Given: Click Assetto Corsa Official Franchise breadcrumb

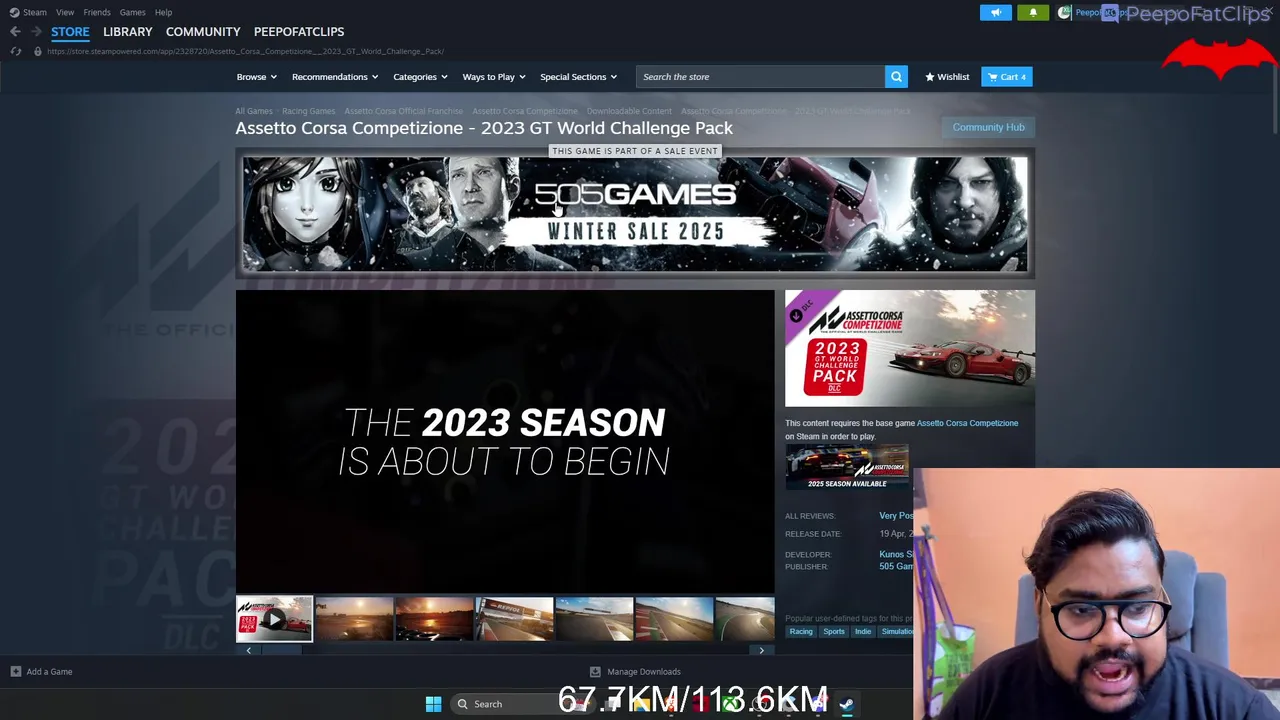Looking at the screenshot, I should (403, 111).
